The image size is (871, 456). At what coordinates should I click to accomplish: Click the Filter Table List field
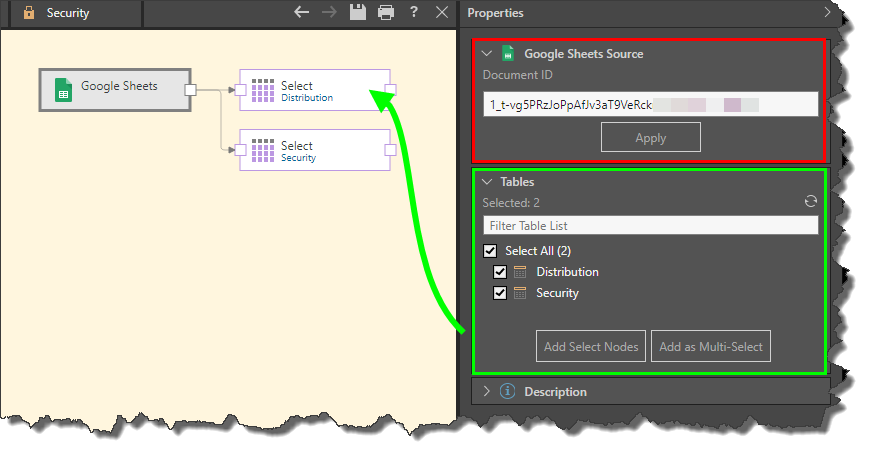click(650, 226)
